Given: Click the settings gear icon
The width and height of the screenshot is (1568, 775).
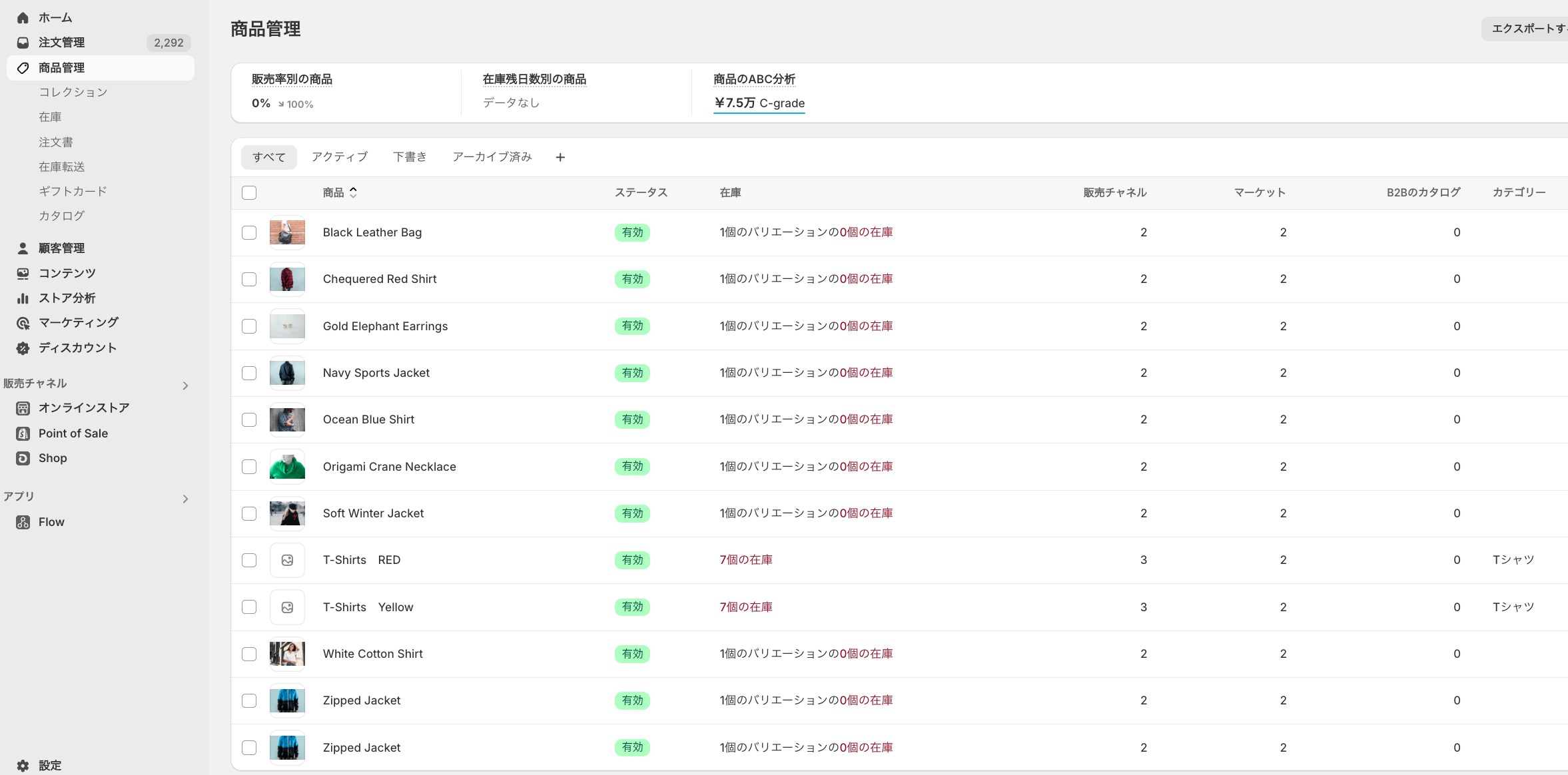Looking at the screenshot, I should coord(23,766).
